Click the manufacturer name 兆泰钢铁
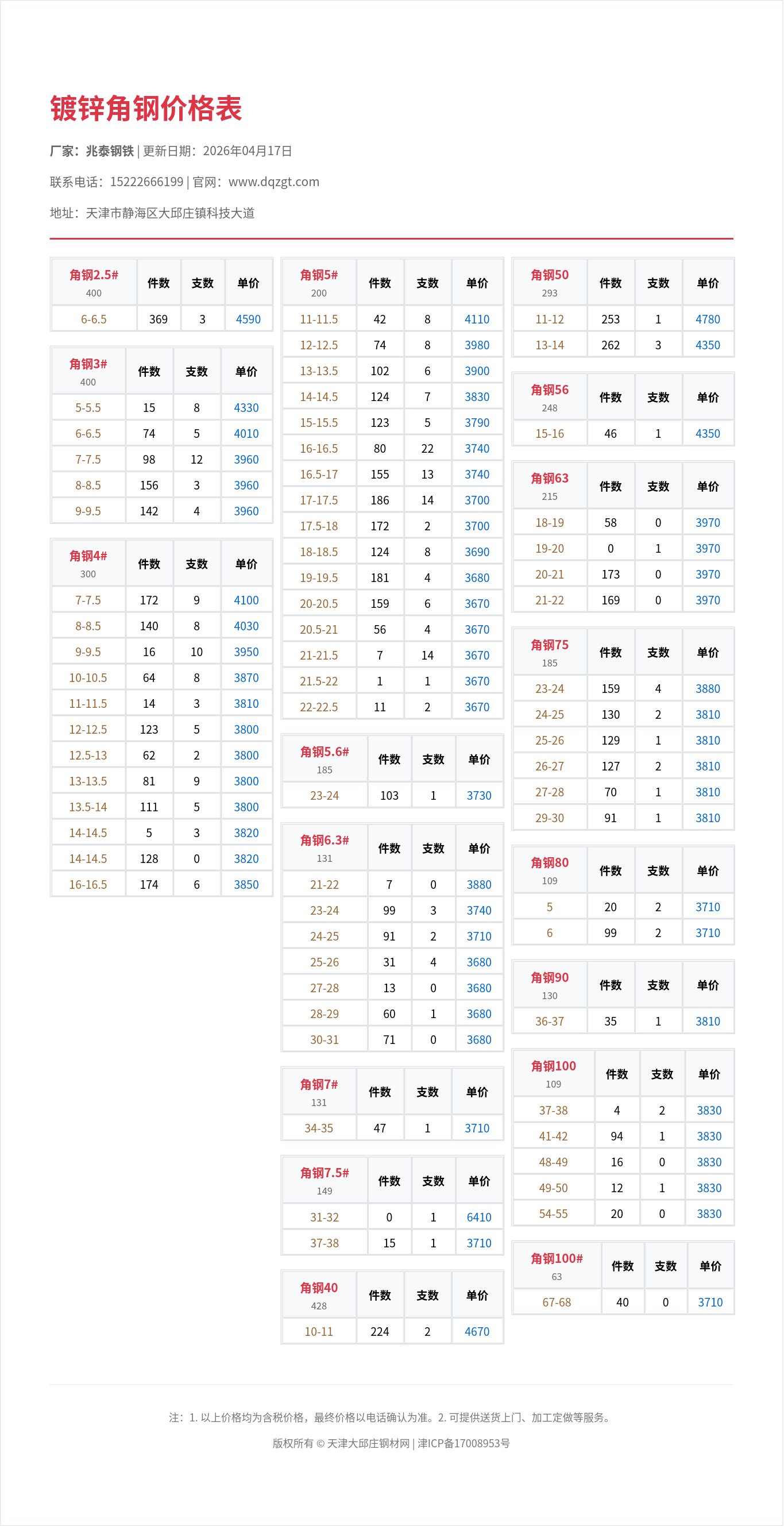784x1526 pixels. (x=110, y=151)
